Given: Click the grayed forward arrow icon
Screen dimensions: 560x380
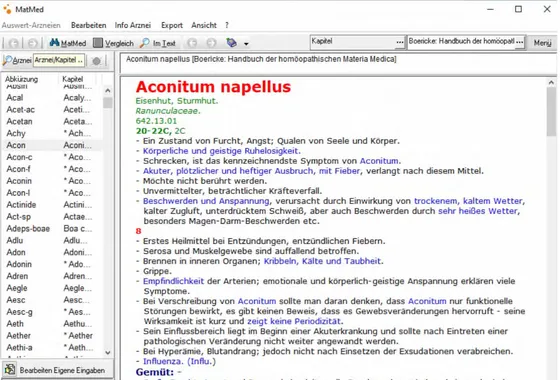Looking at the screenshot, I should (32, 43).
